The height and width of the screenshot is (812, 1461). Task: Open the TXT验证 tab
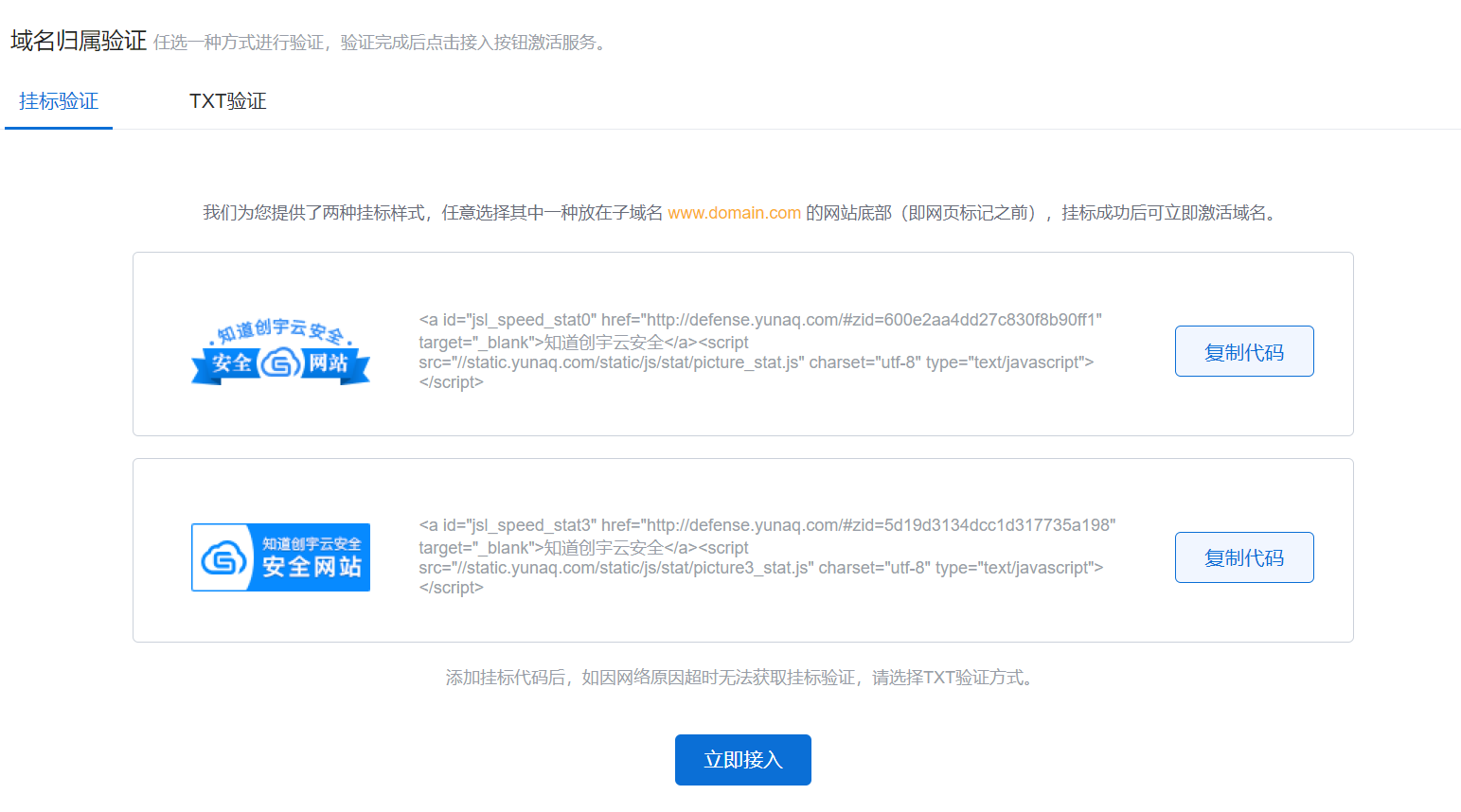(x=227, y=101)
